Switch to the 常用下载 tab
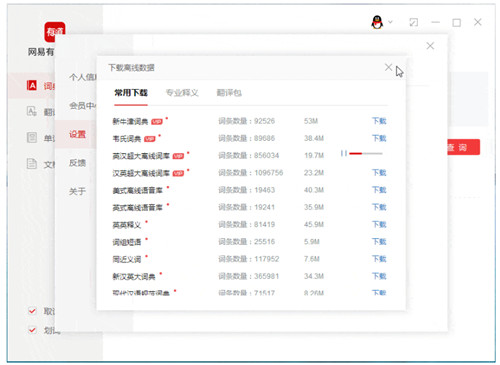This screenshot has width=500, height=365. coord(131,93)
